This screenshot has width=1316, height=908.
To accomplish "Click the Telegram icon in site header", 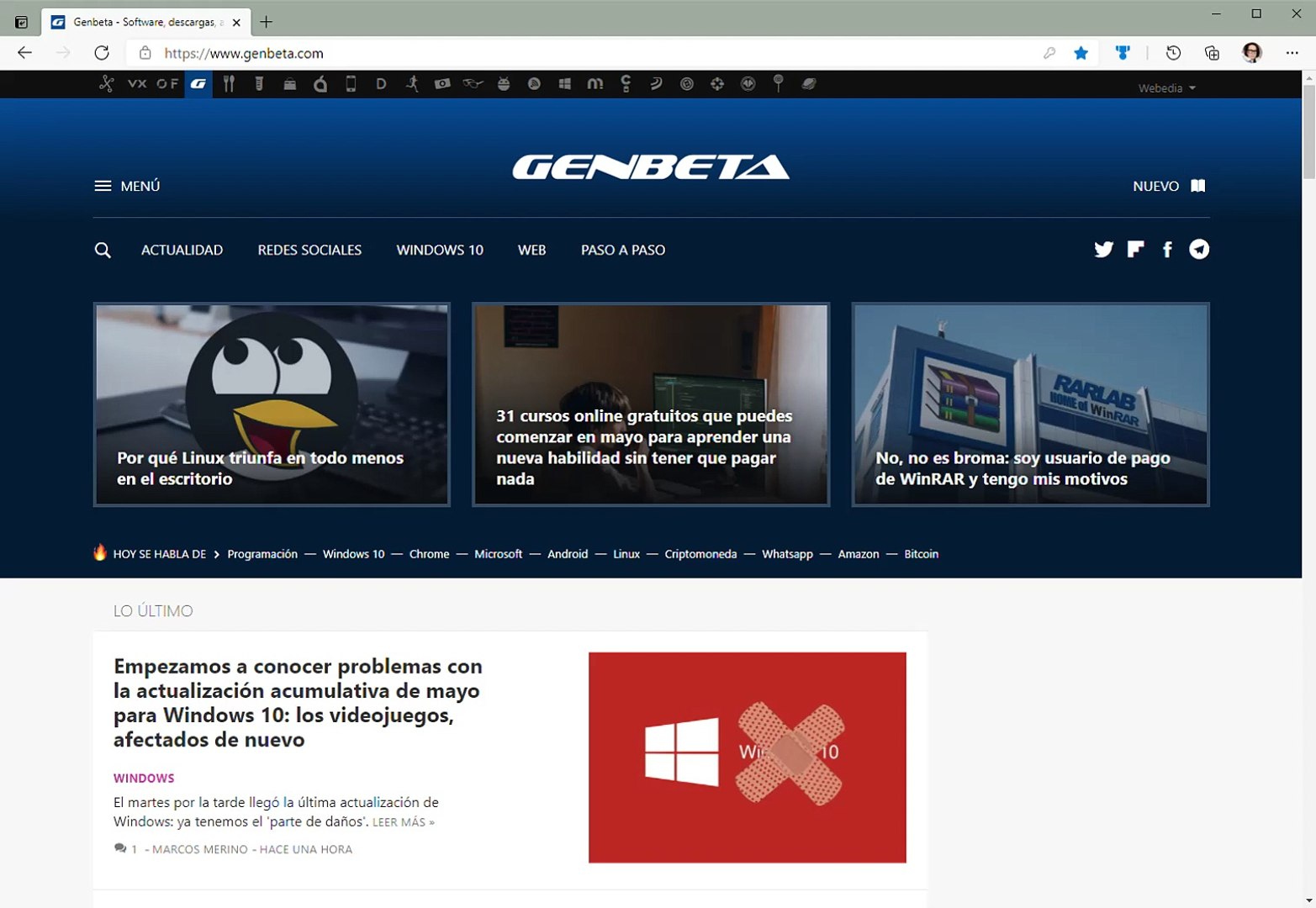I will click(1199, 249).
